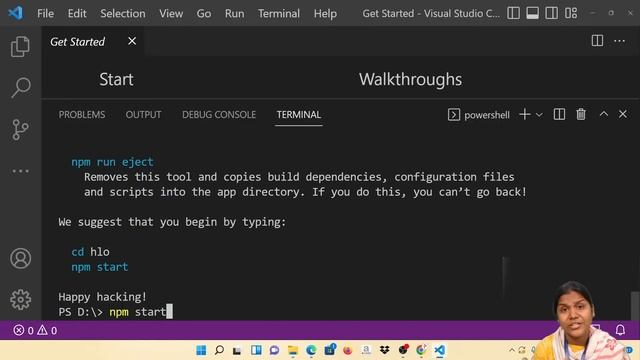Click 'npm run eject' text in terminal
The width and height of the screenshot is (640, 360).
pos(112,162)
